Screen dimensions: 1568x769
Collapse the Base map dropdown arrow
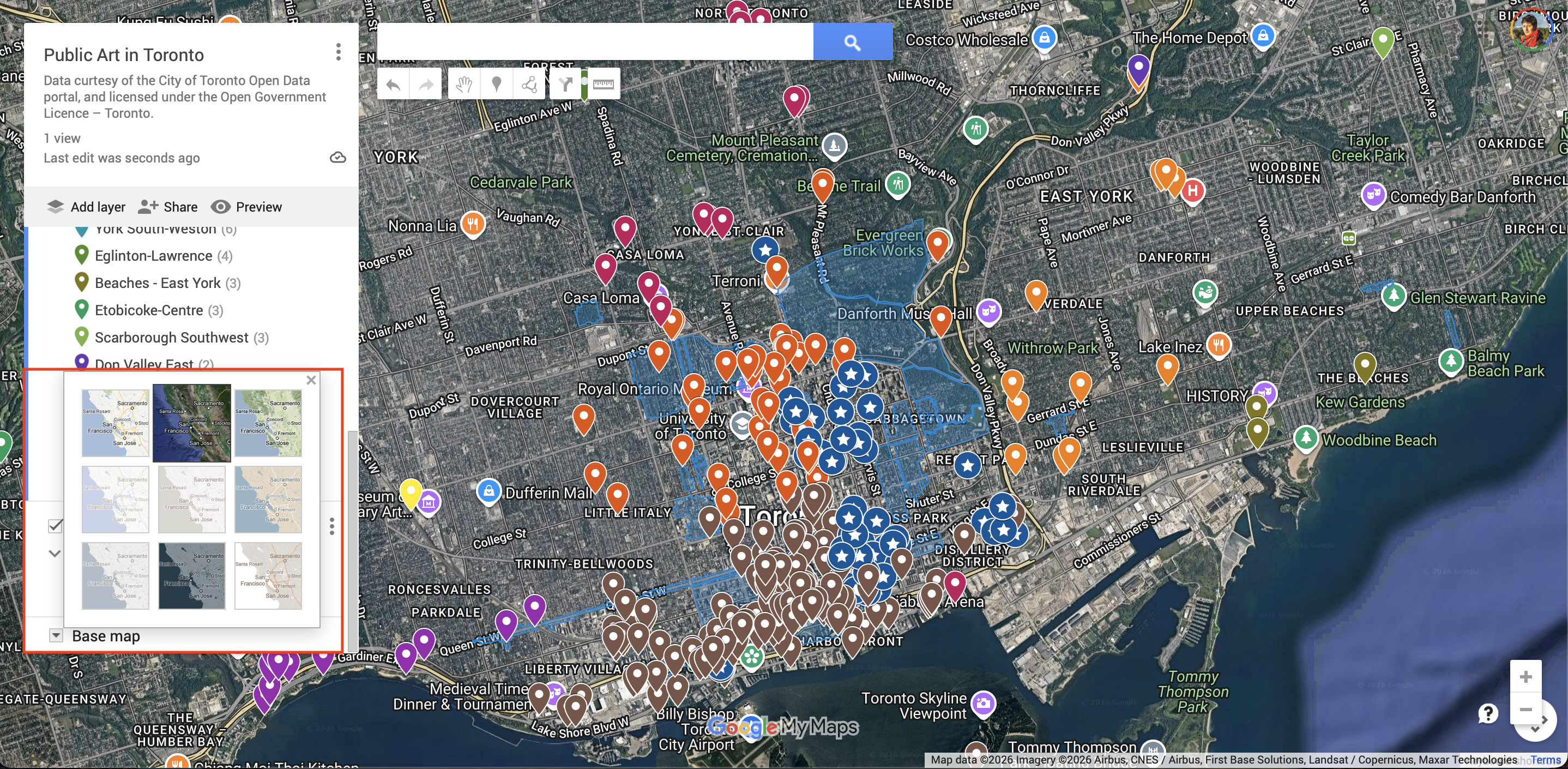56,636
